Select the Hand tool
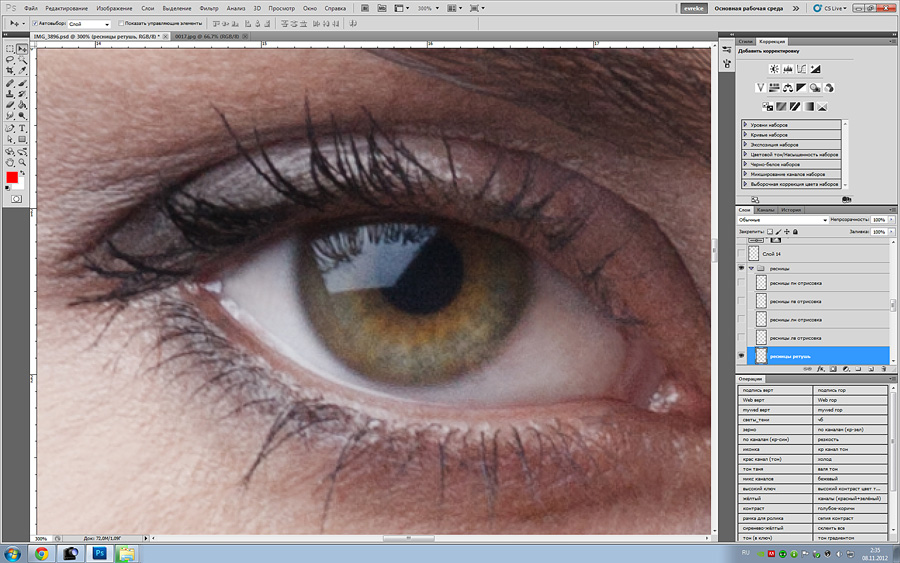The image size is (900, 563). click(x=10, y=163)
